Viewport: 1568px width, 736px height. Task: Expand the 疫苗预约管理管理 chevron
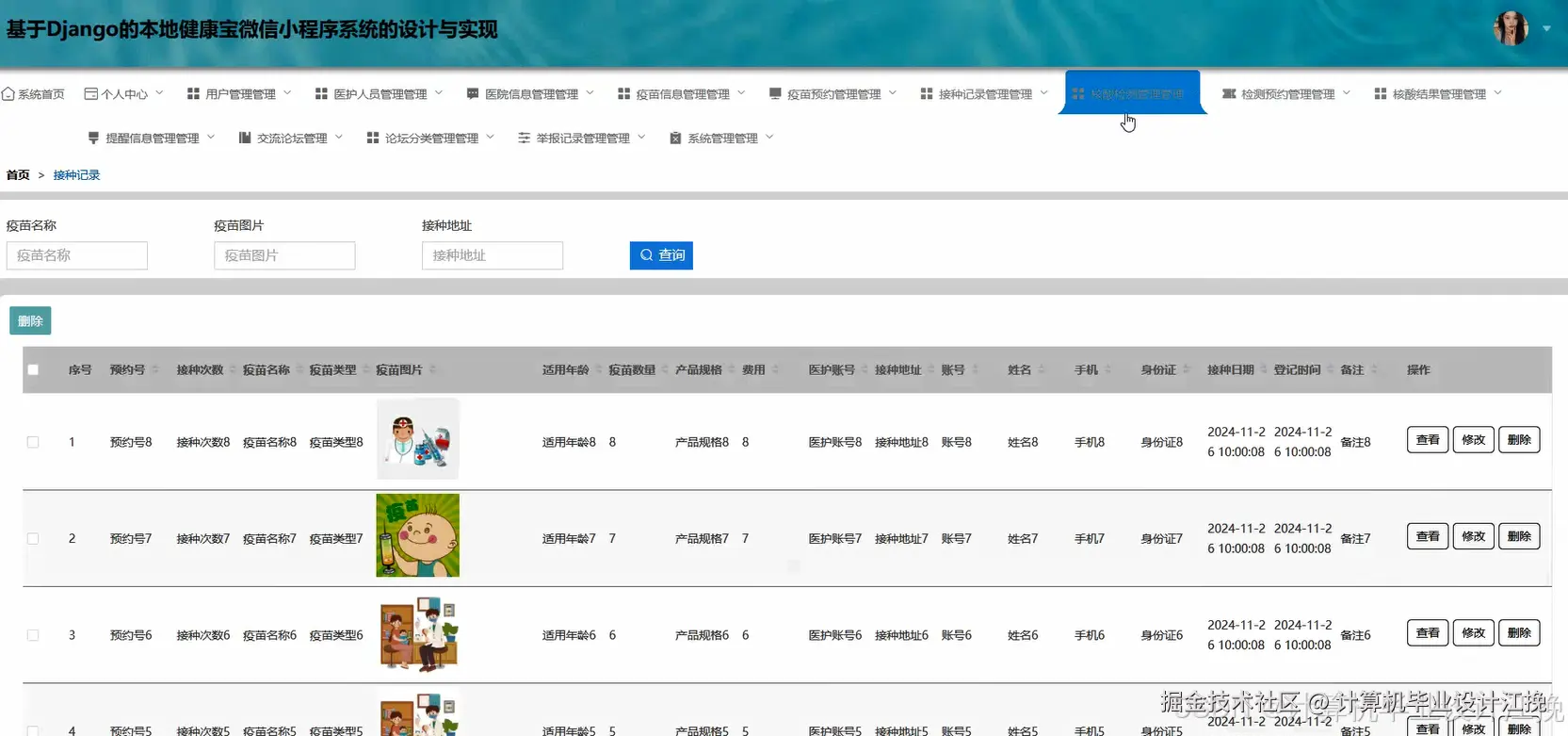point(893,93)
